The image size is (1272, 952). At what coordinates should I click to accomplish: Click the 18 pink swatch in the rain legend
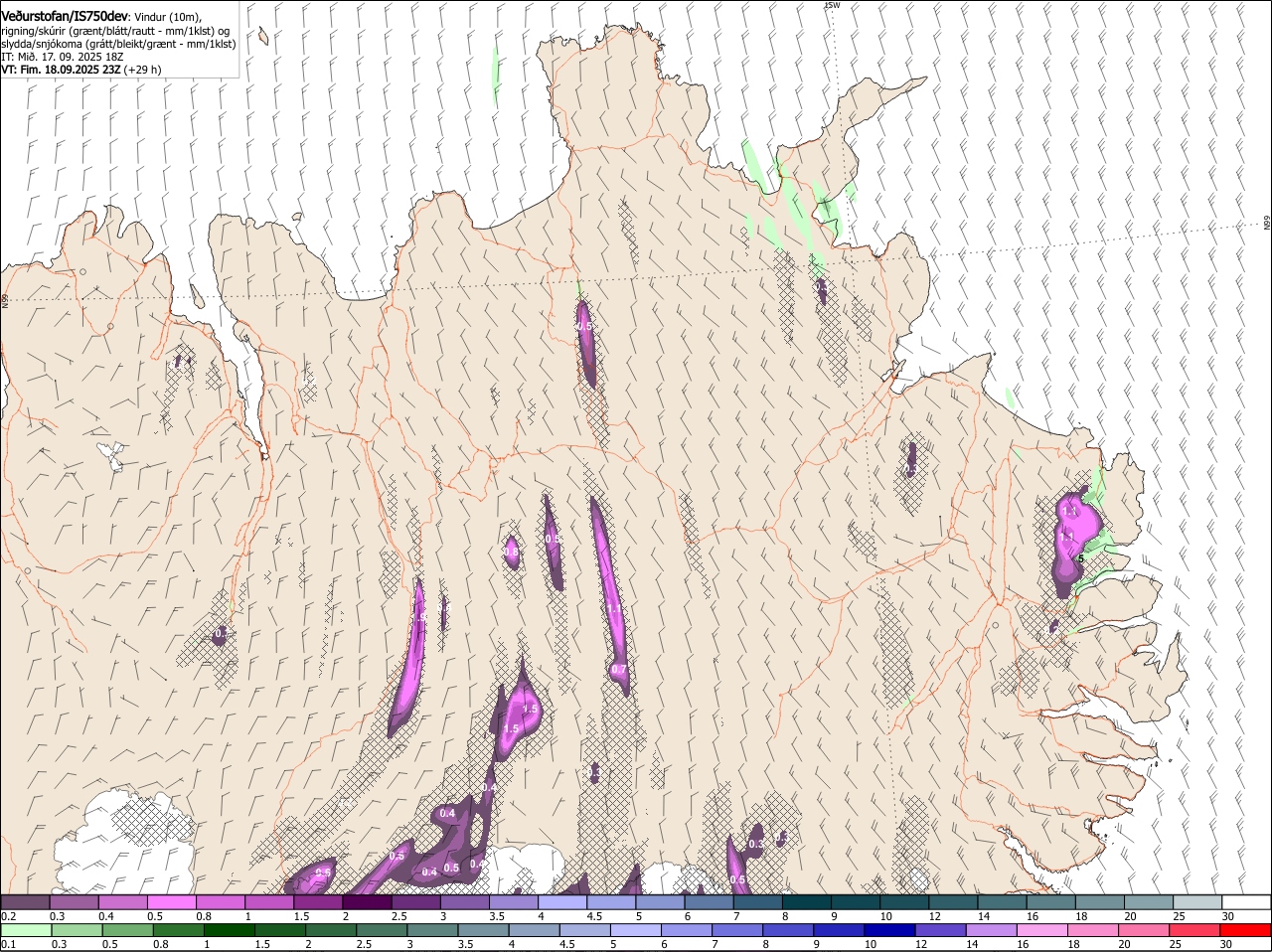1092,930
